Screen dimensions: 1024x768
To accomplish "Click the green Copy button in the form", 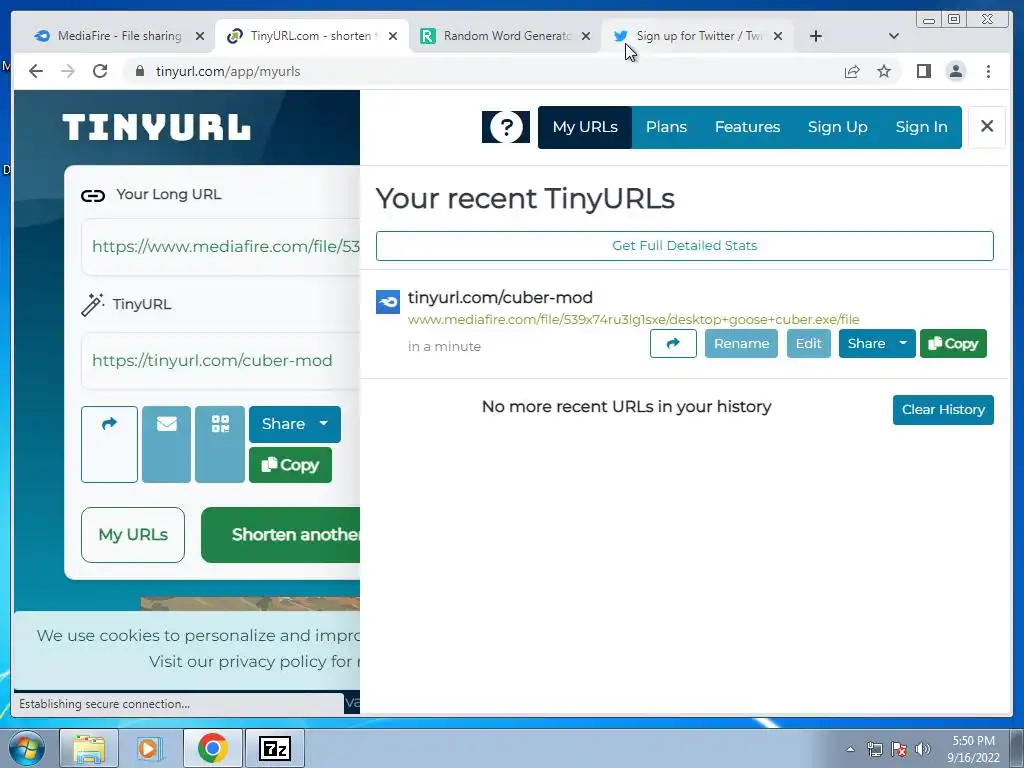I will (290, 465).
